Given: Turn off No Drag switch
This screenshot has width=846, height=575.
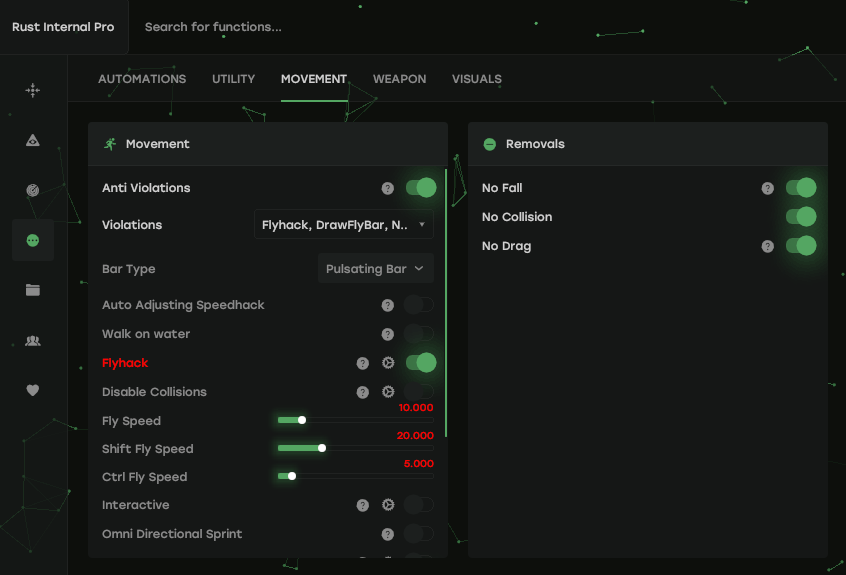Looking at the screenshot, I should click(x=801, y=246).
